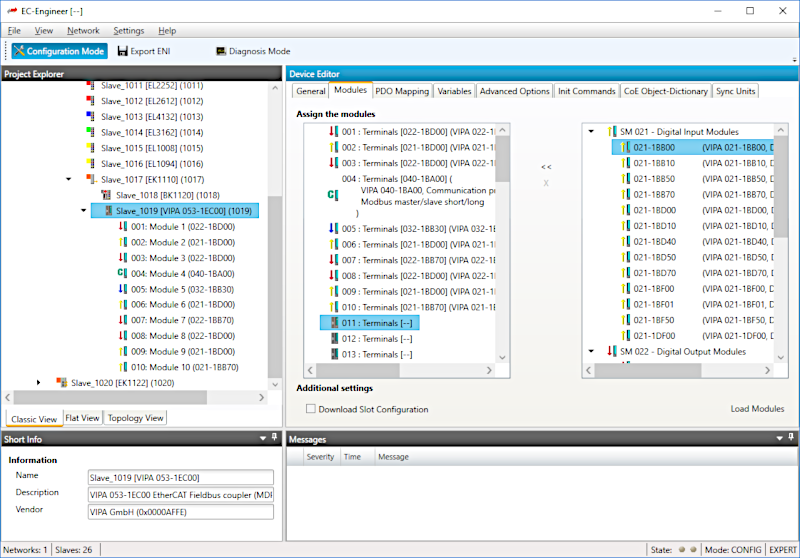800x558 pixels.
Task: Switch to the CoE Object-Dictionary tab
Action: click(665, 91)
